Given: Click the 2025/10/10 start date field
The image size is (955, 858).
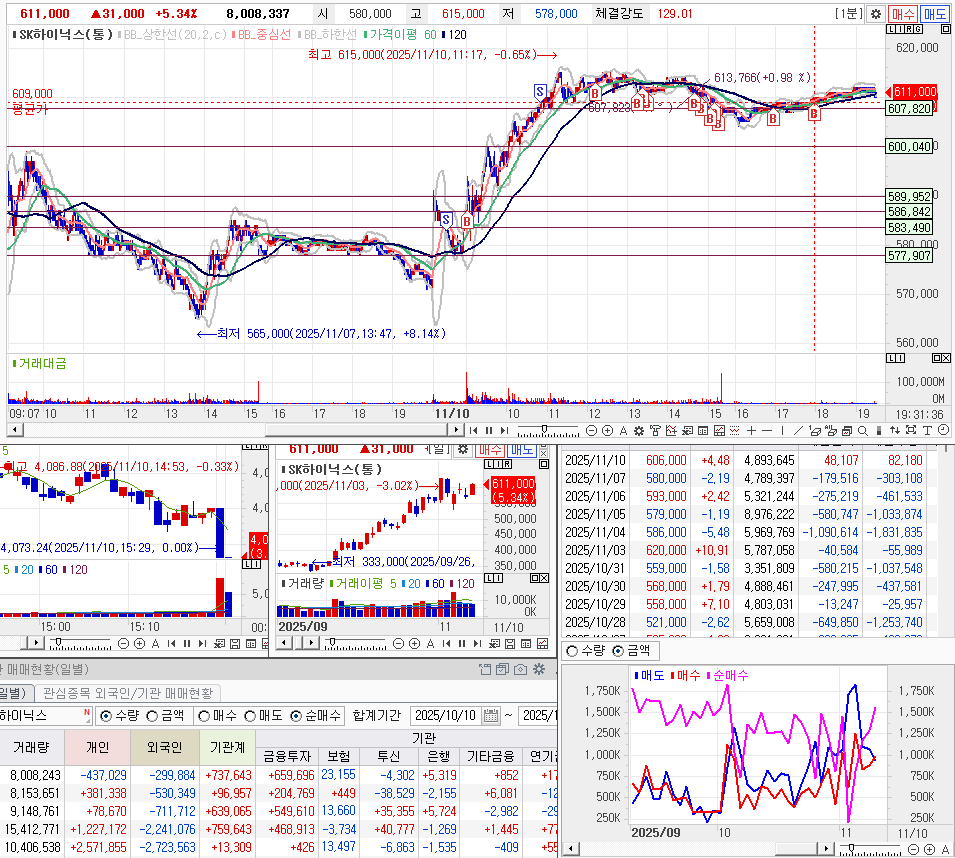Looking at the screenshot, I should (445, 716).
